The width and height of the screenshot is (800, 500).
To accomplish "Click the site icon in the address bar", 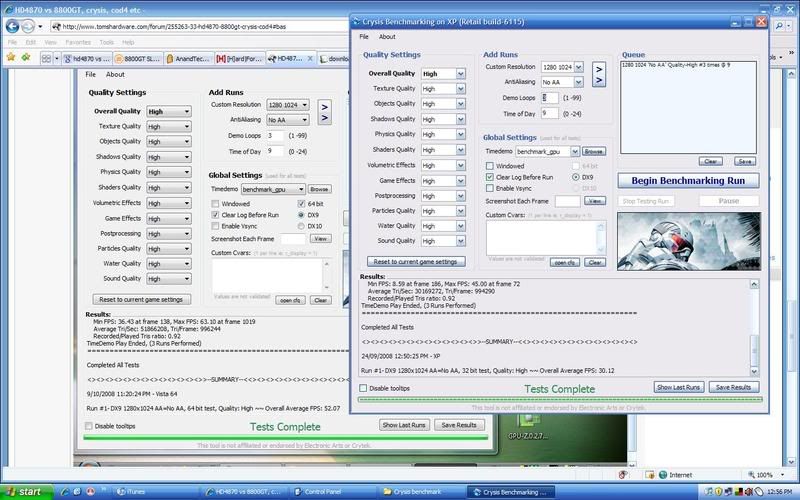I will point(57,26).
